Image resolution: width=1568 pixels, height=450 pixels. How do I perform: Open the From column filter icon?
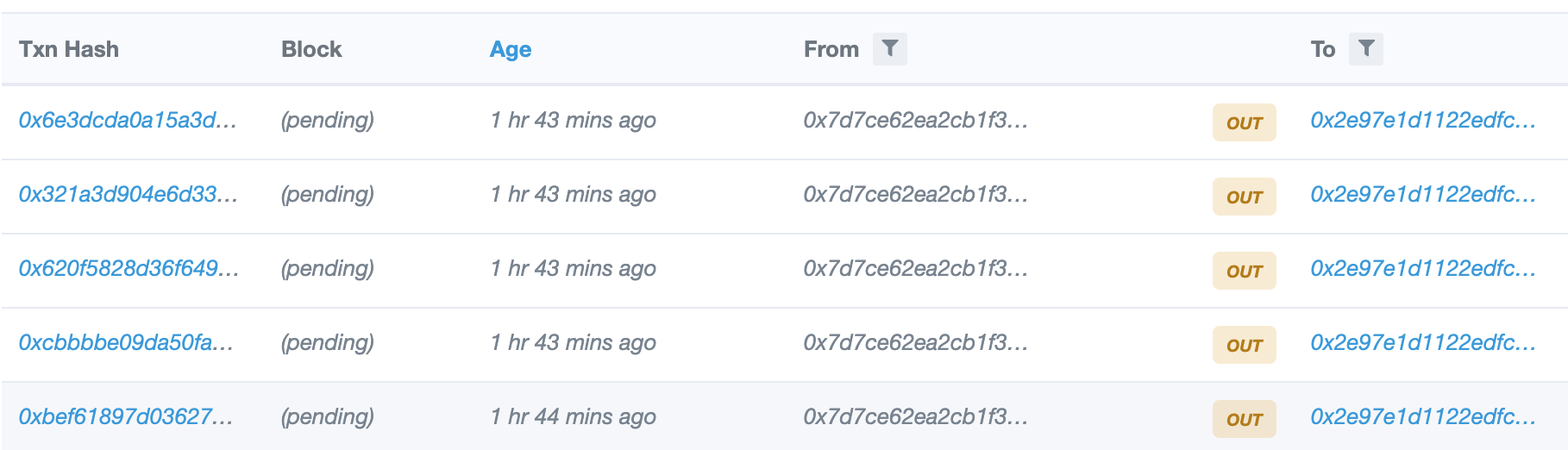[889, 49]
